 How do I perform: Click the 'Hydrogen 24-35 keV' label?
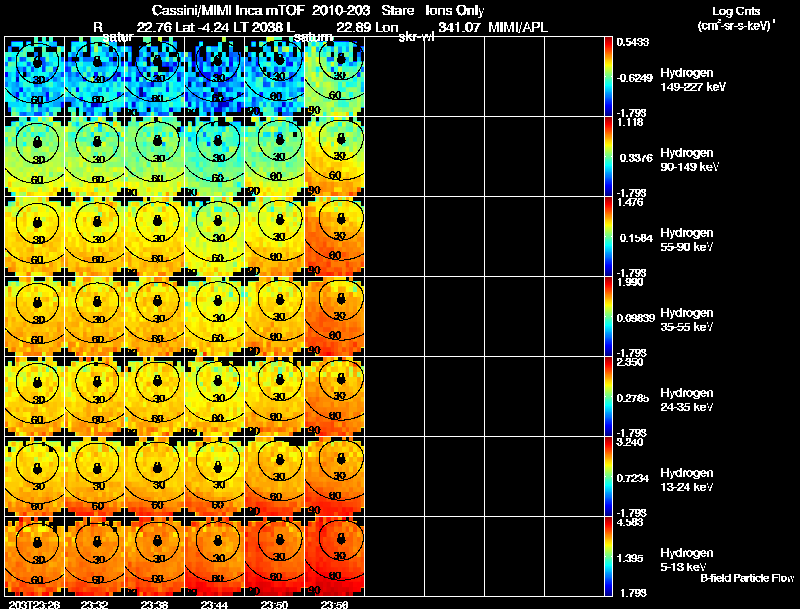(x=687, y=400)
